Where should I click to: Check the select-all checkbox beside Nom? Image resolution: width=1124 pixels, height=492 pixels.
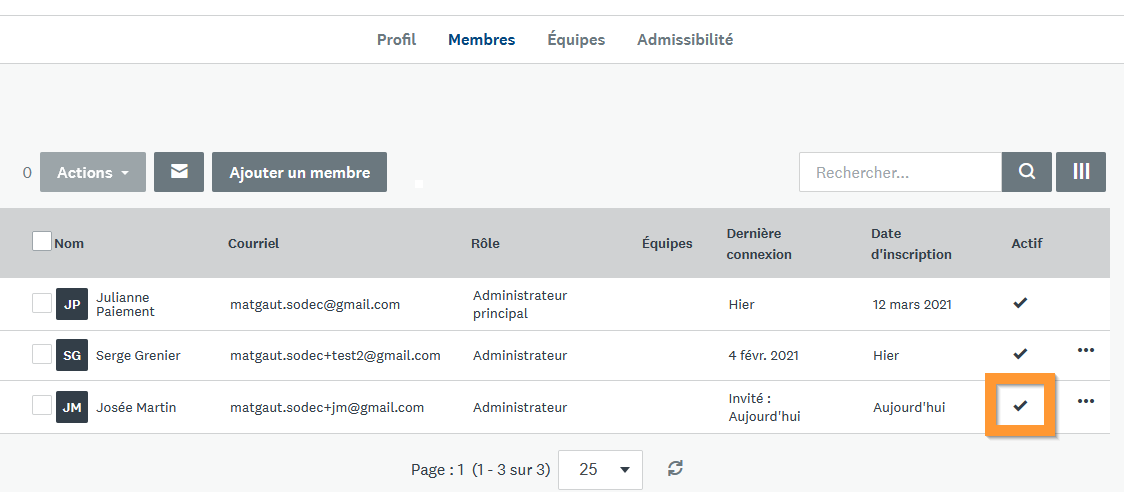click(42, 242)
